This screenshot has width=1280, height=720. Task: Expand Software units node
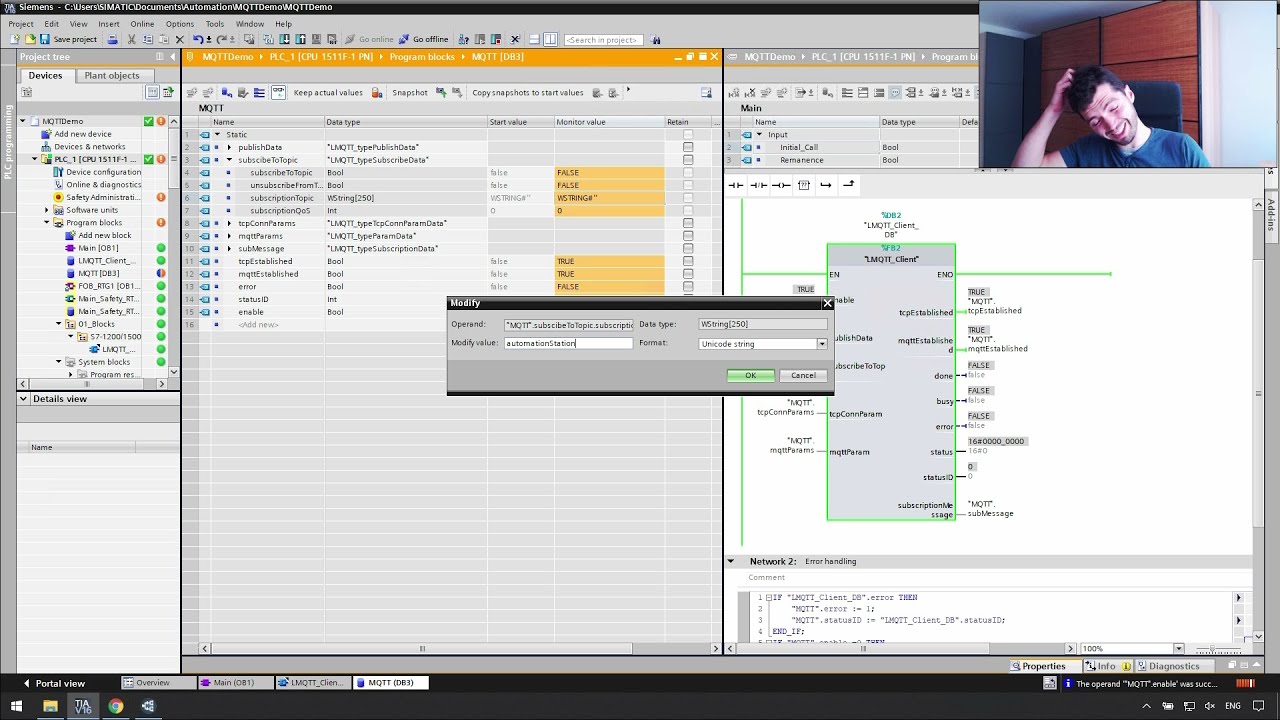[46, 210]
